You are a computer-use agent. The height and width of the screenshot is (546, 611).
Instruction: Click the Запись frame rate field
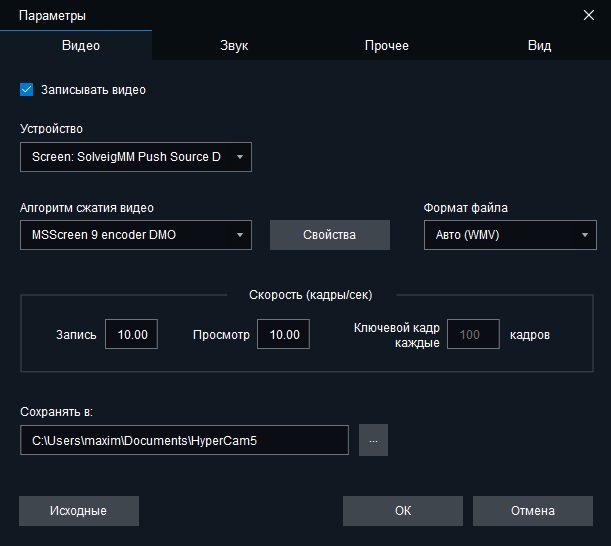click(x=132, y=334)
